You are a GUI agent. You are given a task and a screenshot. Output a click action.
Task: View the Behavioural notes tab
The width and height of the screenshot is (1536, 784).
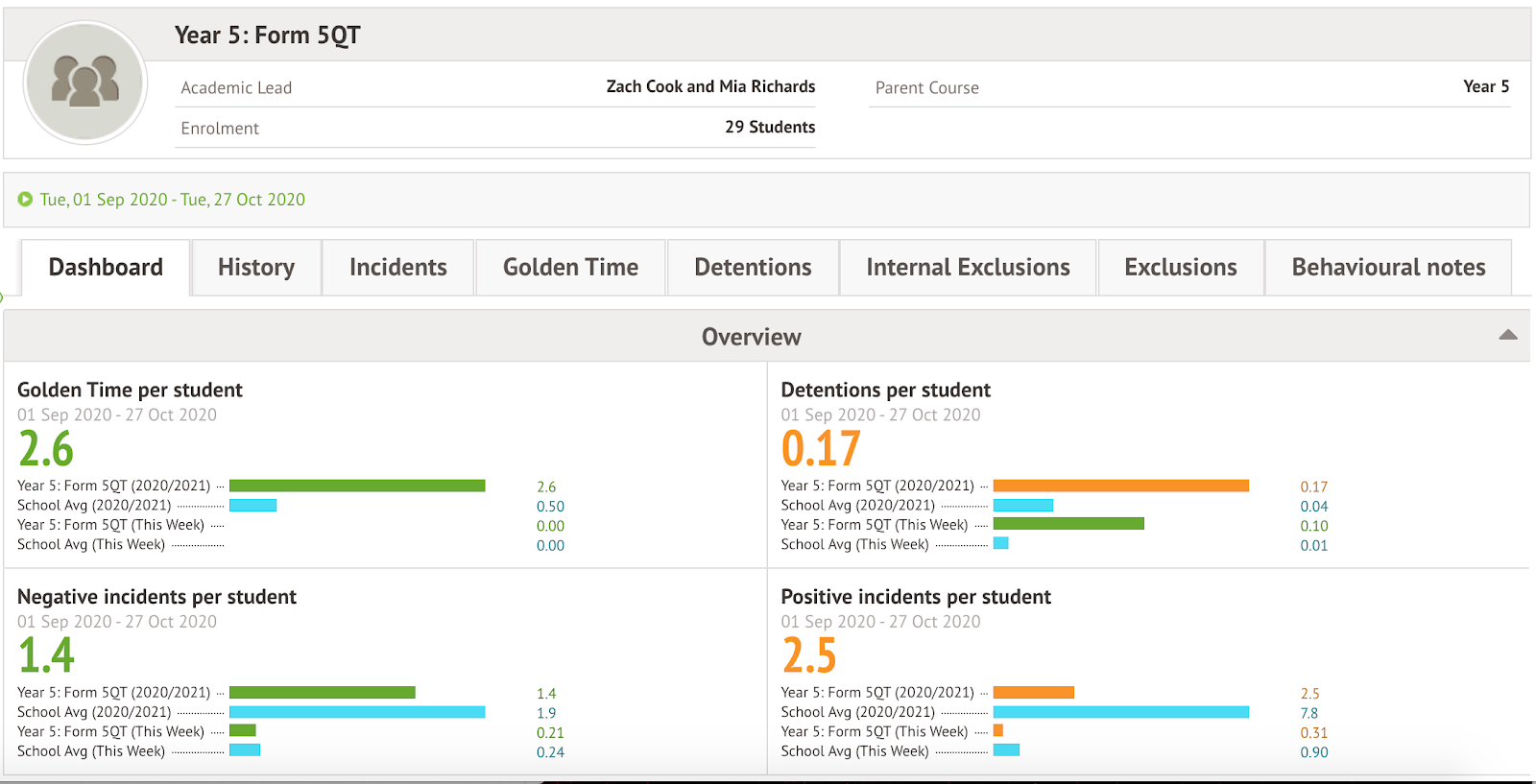coord(1388,268)
